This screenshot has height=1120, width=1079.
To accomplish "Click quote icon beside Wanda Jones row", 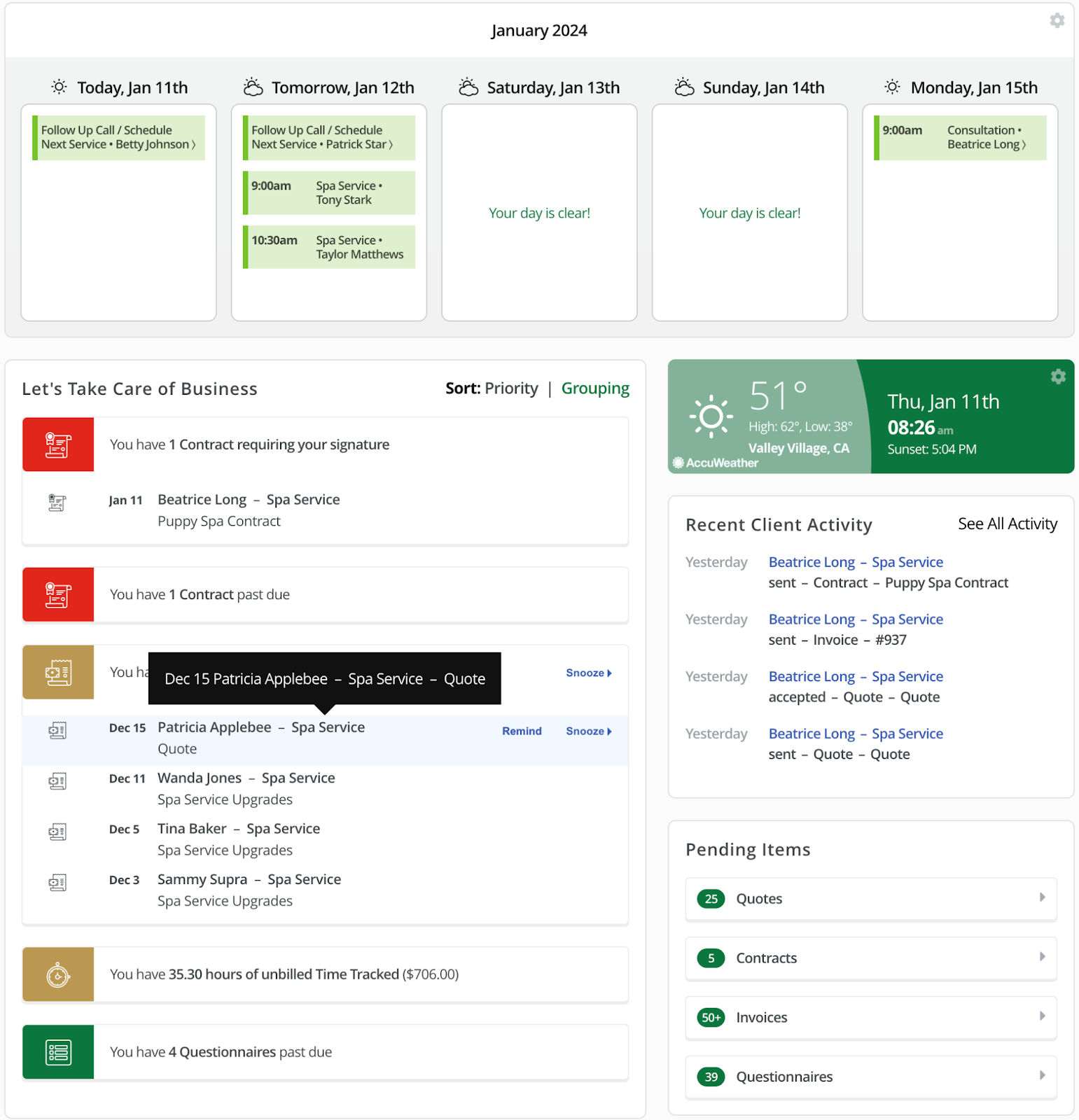I will pyautogui.click(x=57, y=781).
